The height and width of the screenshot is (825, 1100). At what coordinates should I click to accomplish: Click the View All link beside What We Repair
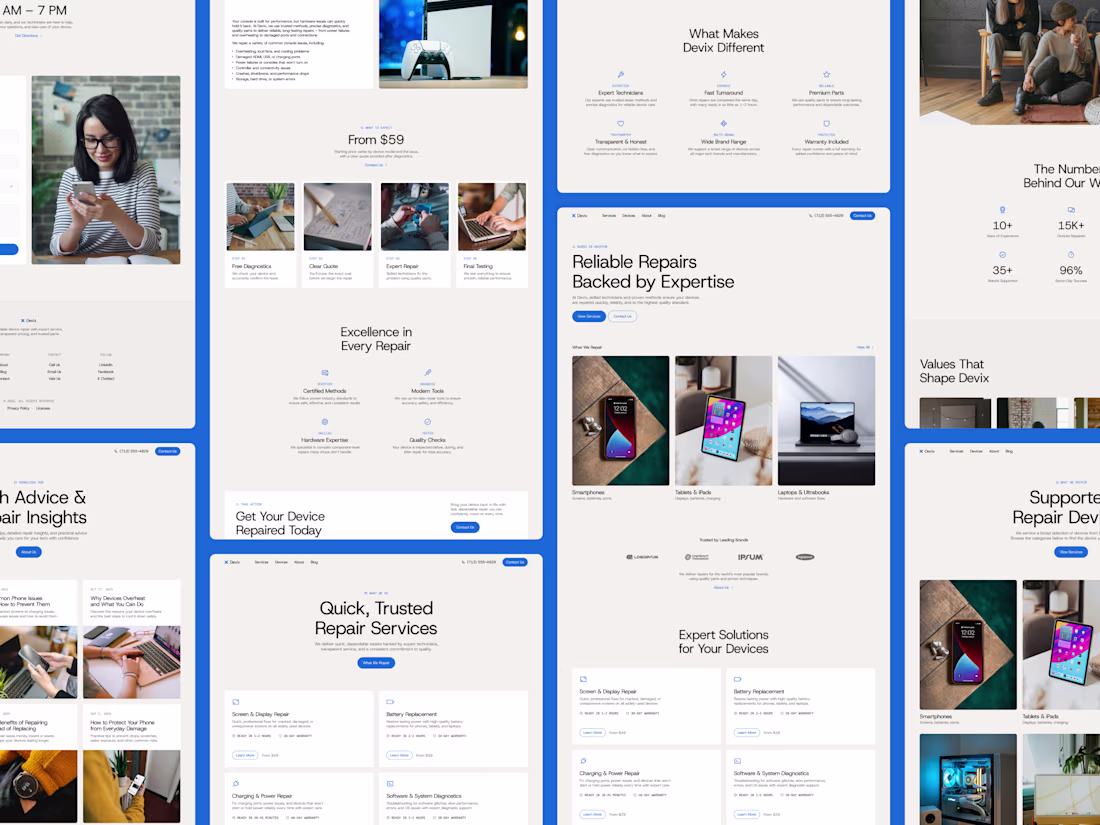tap(864, 347)
